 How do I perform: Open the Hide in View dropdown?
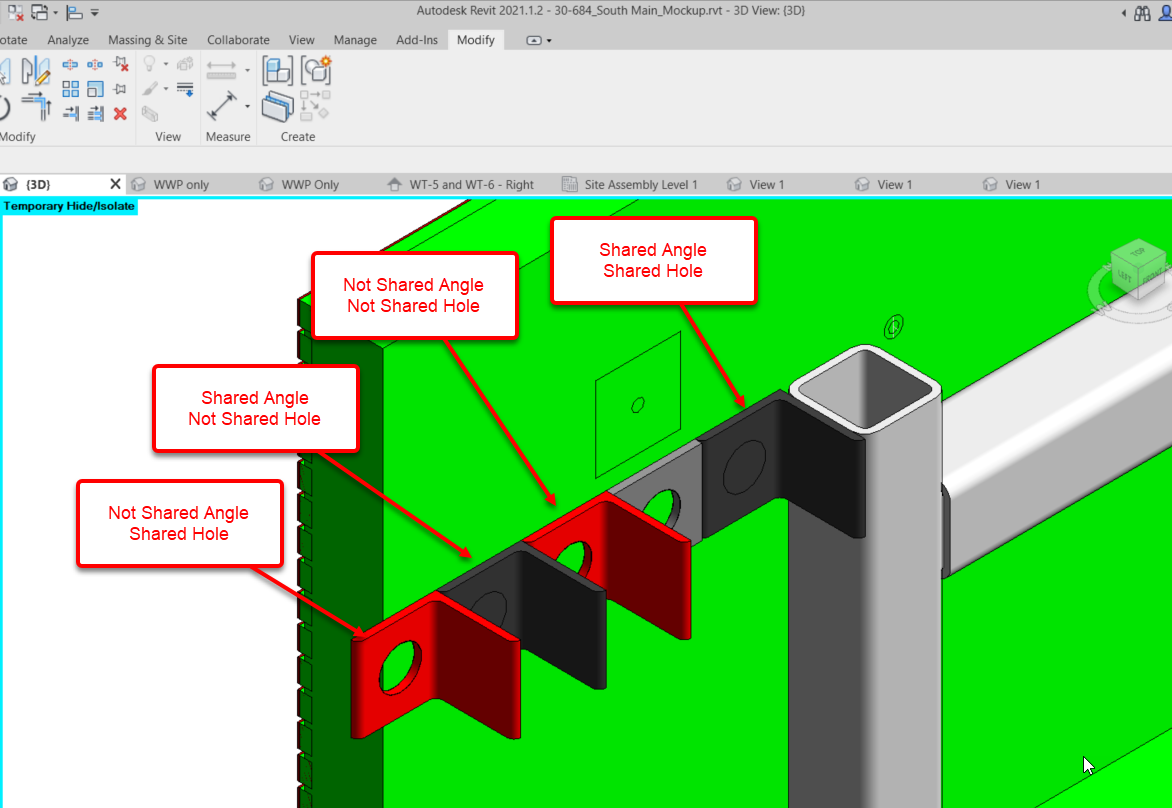[165, 63]
